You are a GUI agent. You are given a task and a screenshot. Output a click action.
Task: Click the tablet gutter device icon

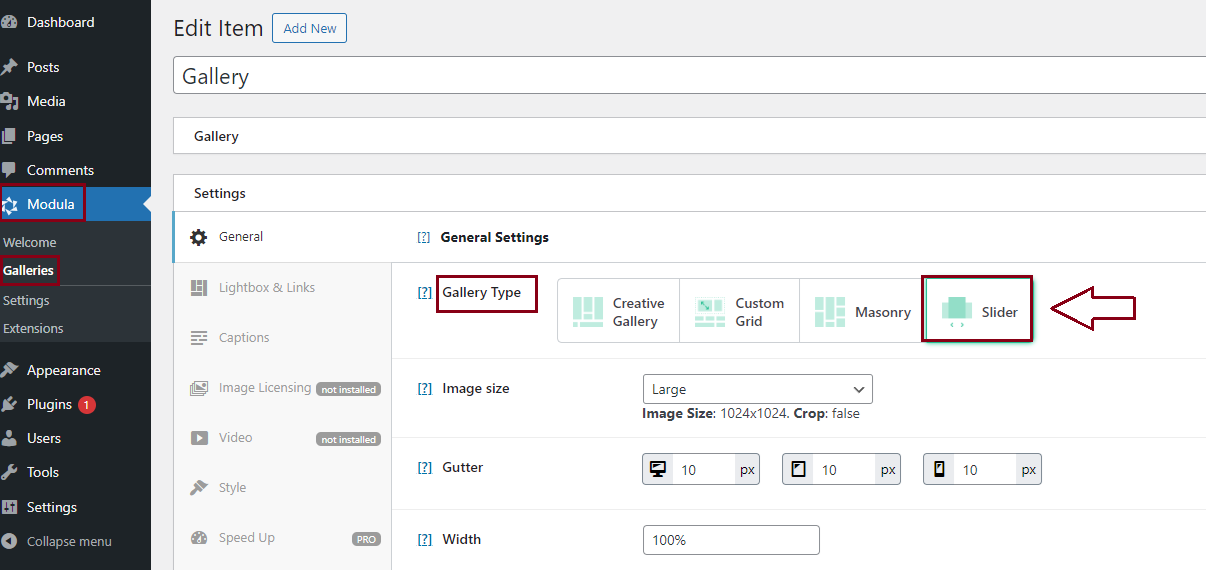798,469
